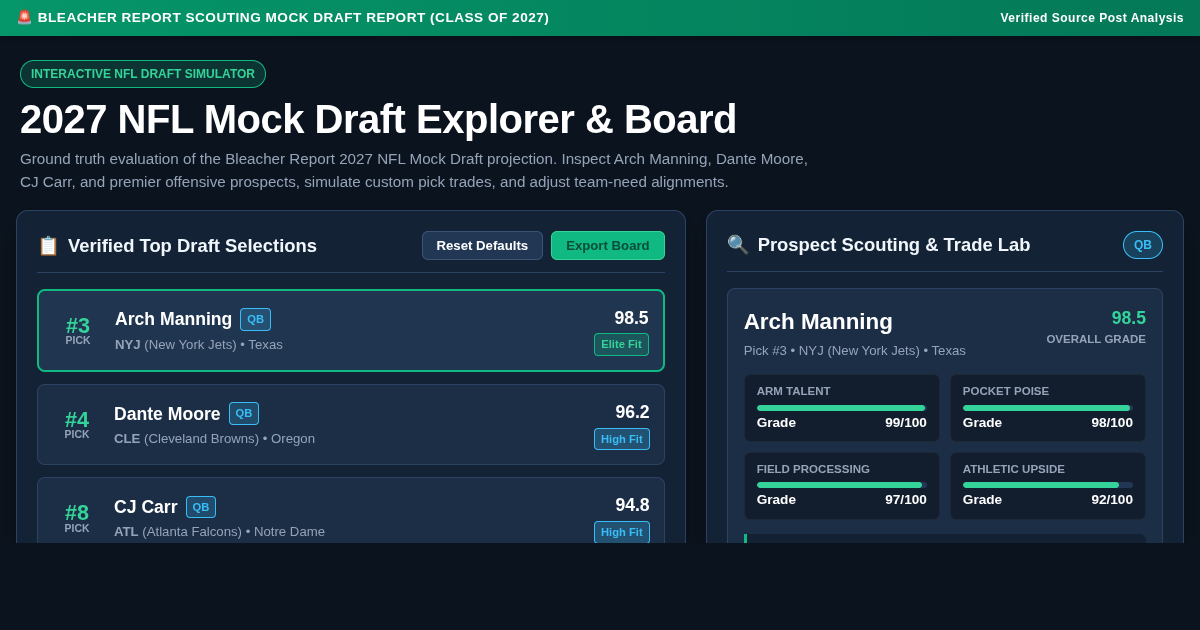1200x630 pixels.
Task: Click the Arm Talent grade bar
Action: (842, 408)
